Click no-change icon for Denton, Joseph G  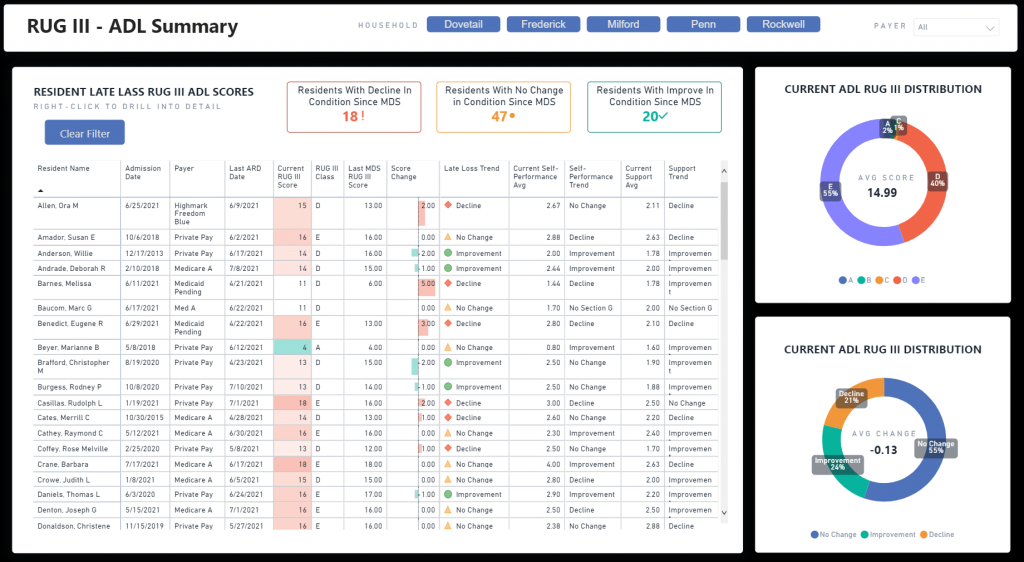tap(448, 510)
